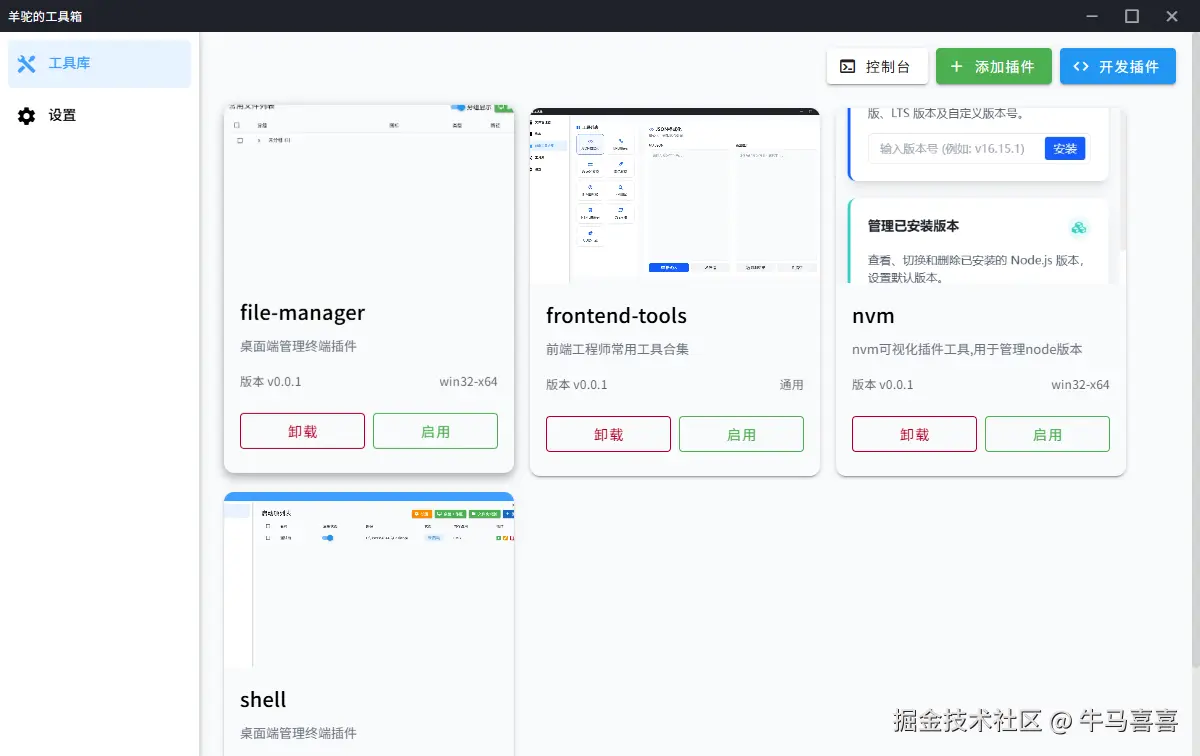Click 添加插件 to add a new plugin
The width and height of the screenshot is (1200, 756).
coord(994,66)
